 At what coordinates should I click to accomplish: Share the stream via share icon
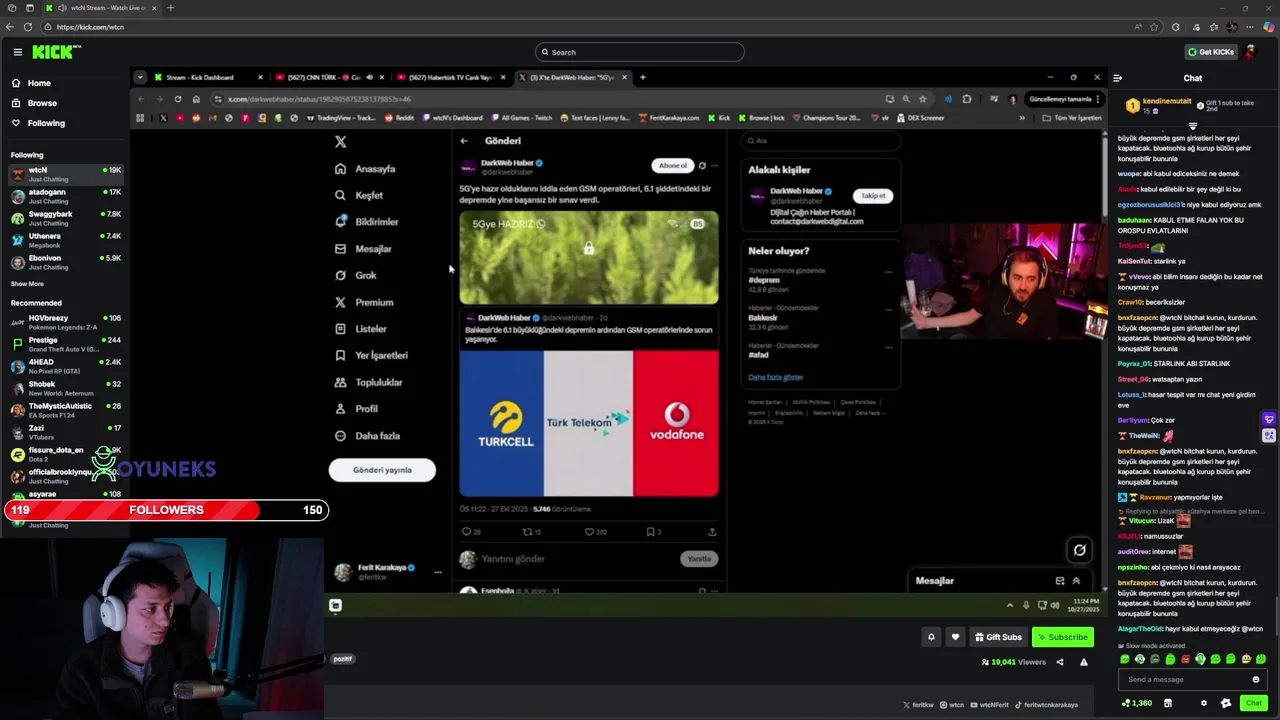click(x=1060, y=662)
